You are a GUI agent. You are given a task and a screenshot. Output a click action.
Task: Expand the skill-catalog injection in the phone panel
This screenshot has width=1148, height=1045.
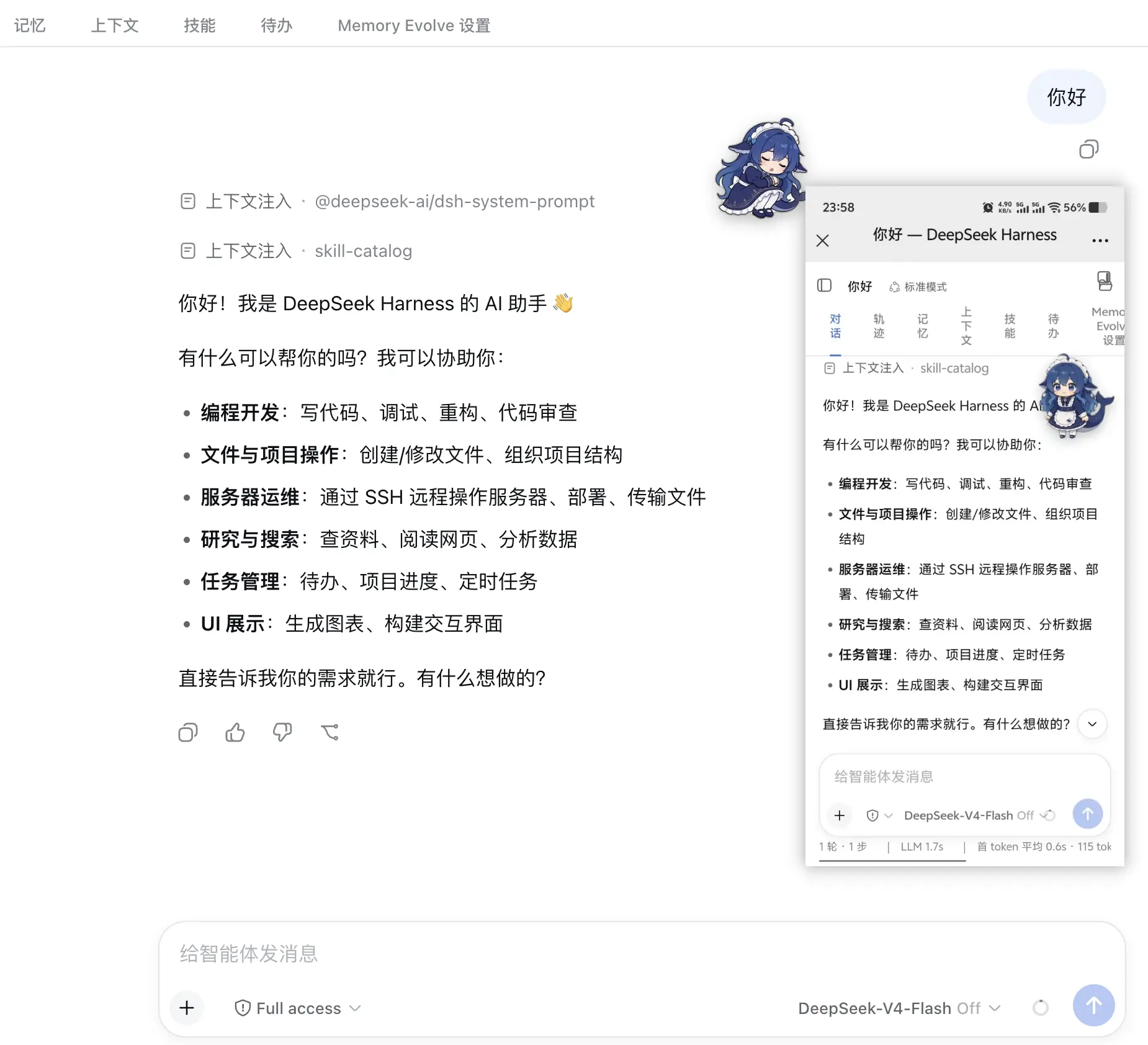tap(906, 369)
